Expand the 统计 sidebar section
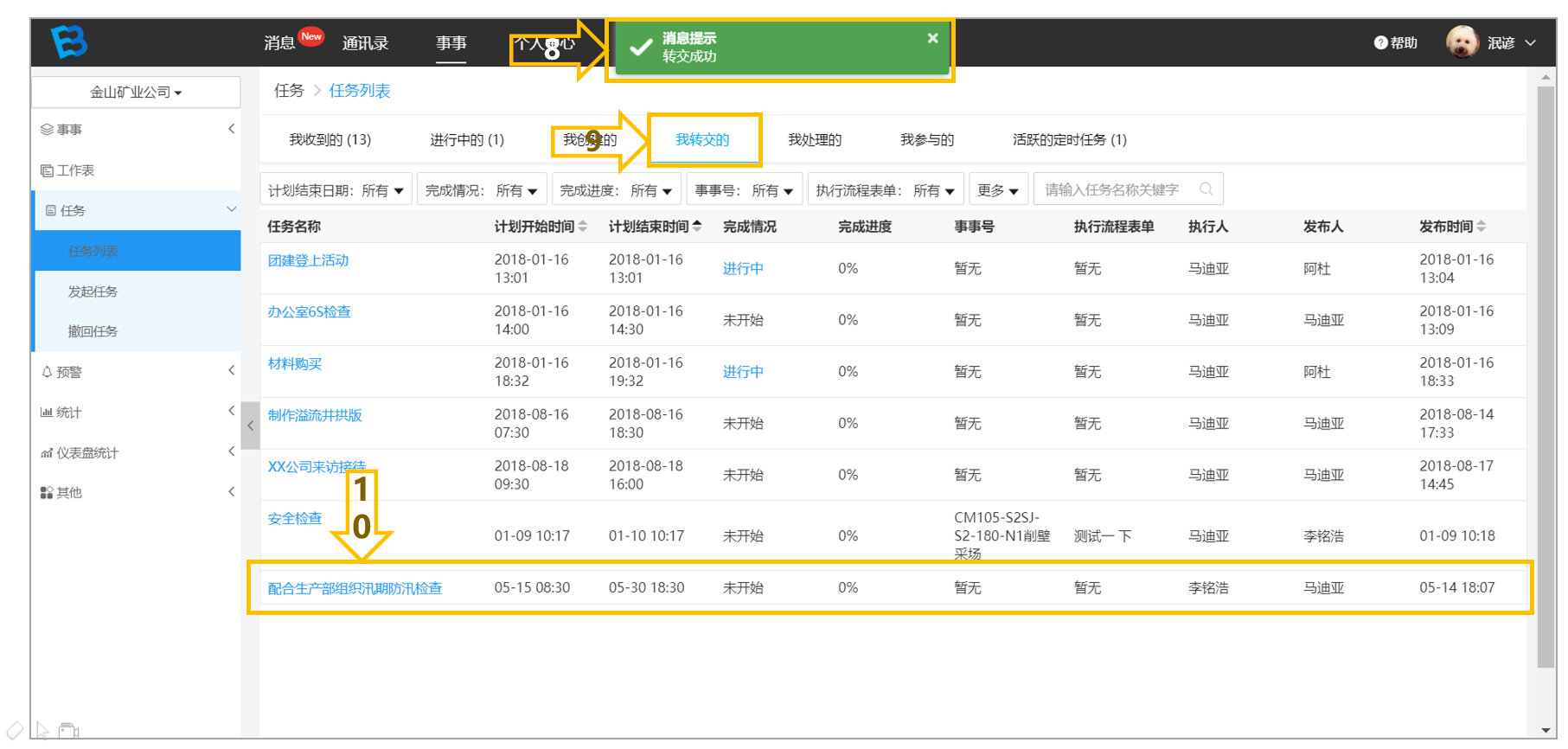Screen dimensions: 1568x749 (x=136, y=412)
